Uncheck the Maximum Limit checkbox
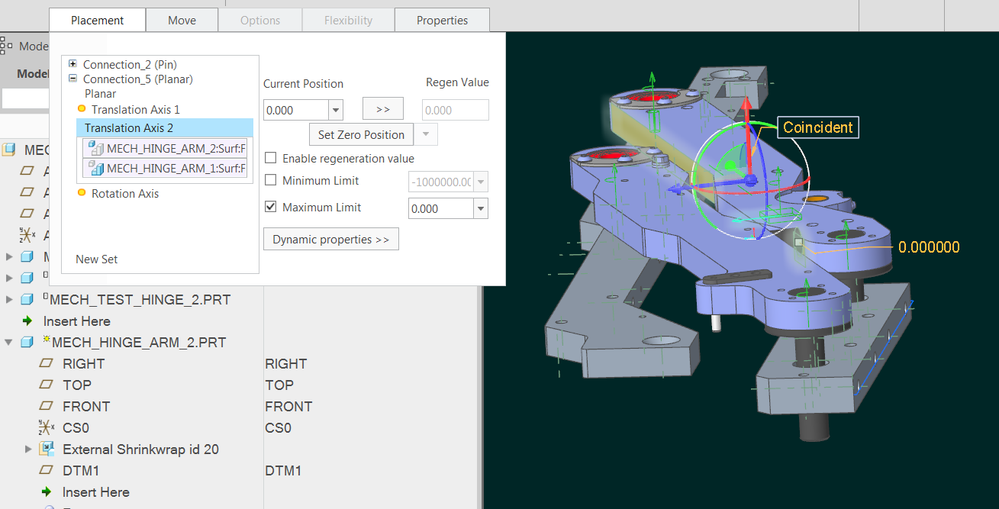The image size is (999, 509). coord(271,207)
